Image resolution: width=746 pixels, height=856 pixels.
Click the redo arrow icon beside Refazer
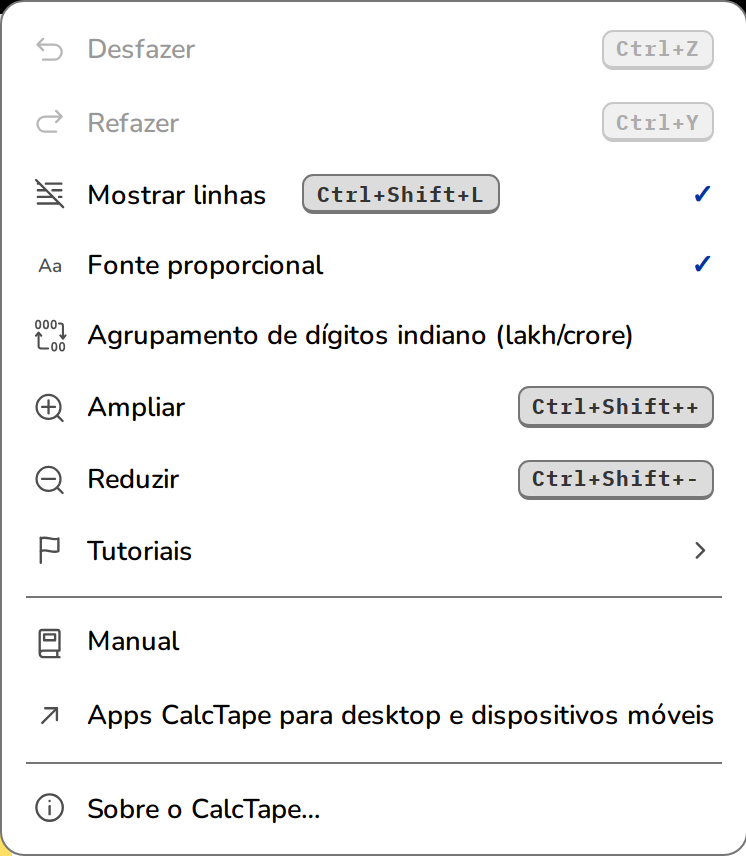pyautogui.click(x=50, y=122)
